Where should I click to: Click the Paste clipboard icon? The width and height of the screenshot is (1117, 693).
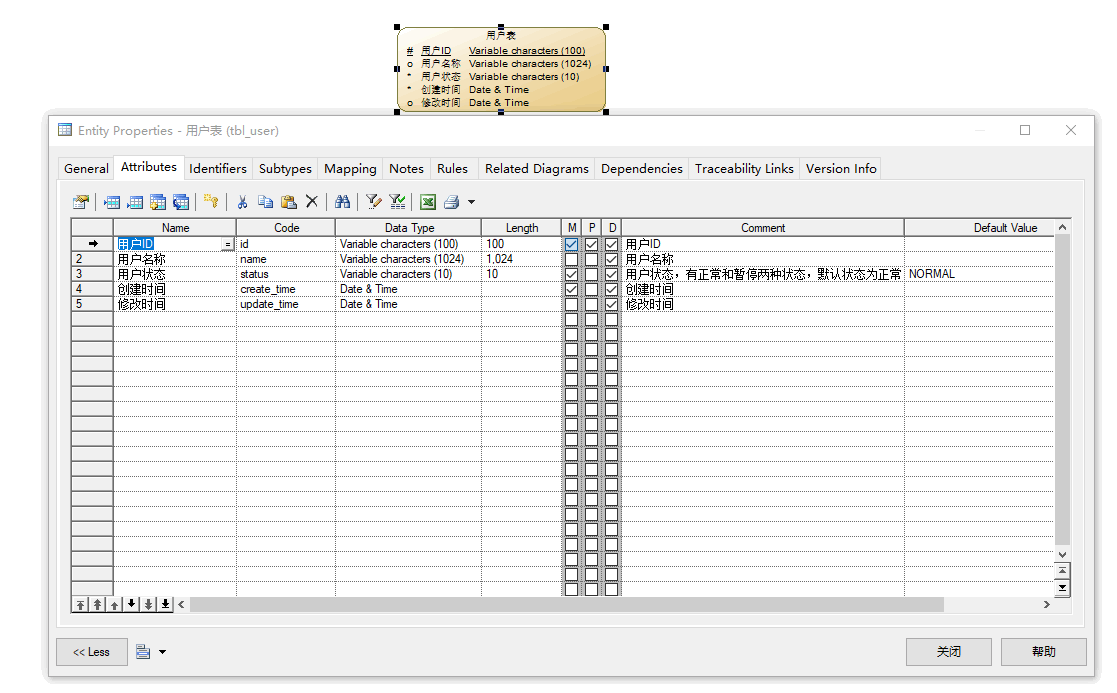tap(289, 202)
